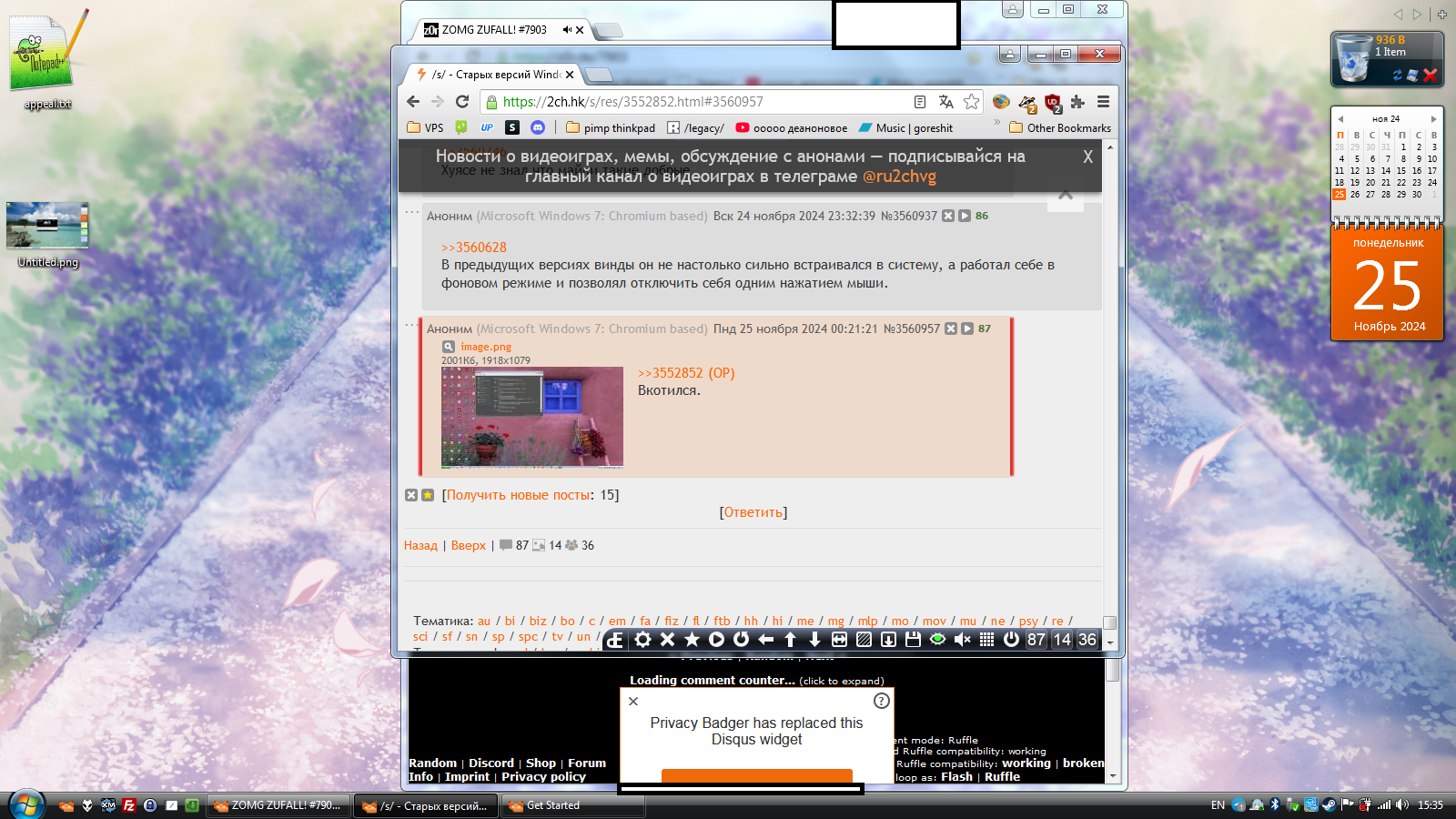Open ооооо деаноновое YouTube bookmark
This screenshot has width=1456, height=819.
pyautogui.click(x=792, y=128)
